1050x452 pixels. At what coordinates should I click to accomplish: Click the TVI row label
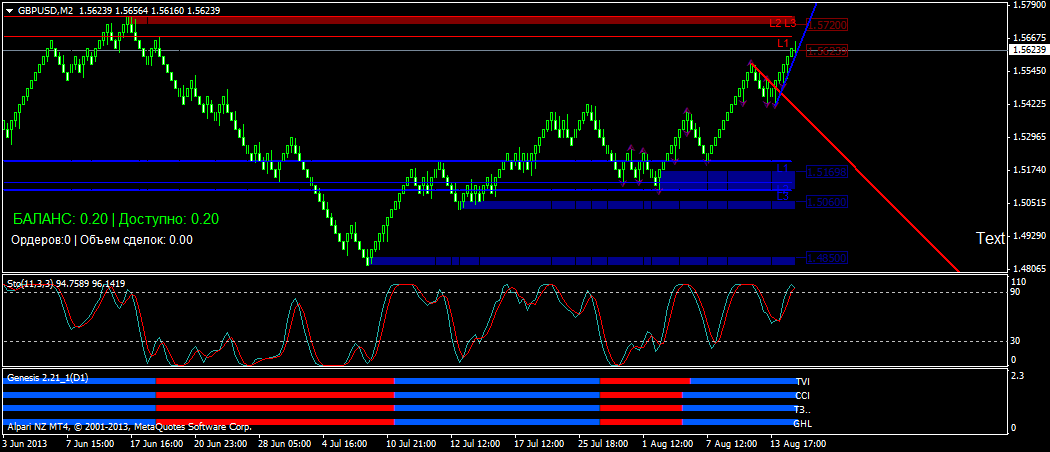tap(803, 382)
